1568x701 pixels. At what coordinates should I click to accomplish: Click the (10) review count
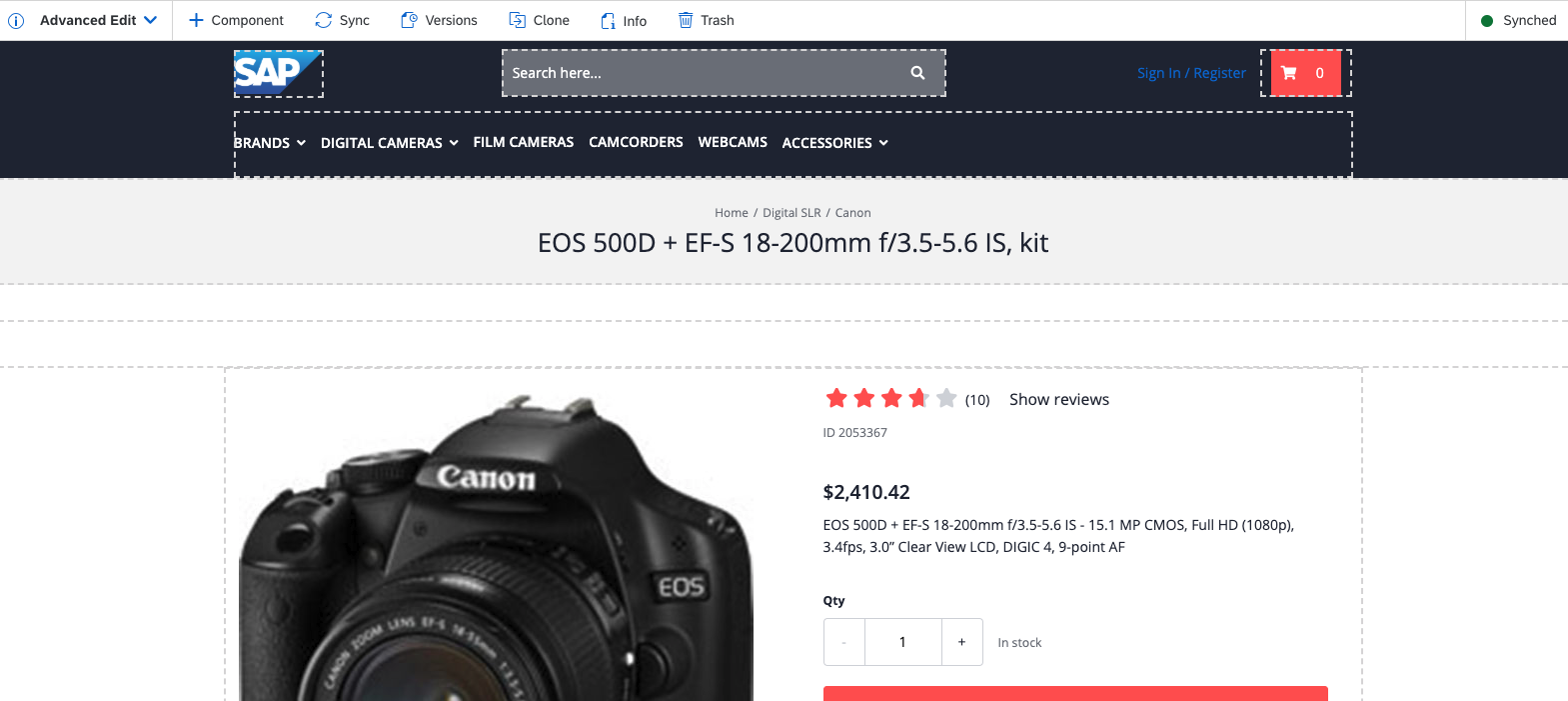(977, 400)
